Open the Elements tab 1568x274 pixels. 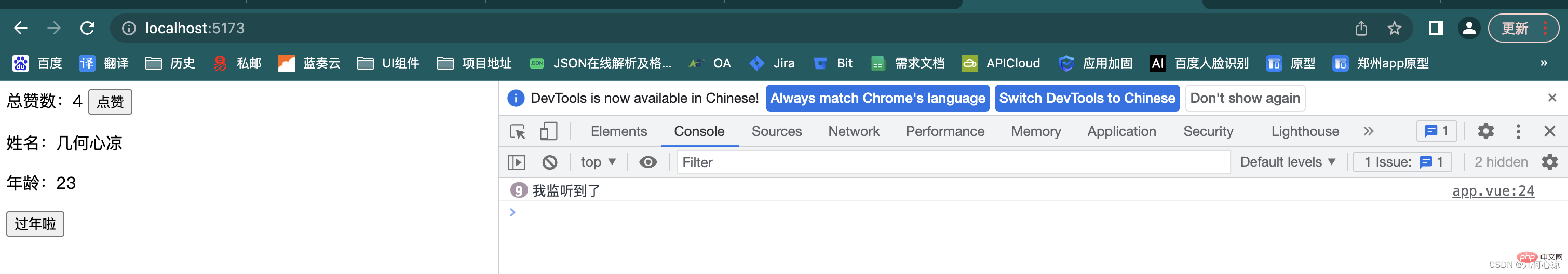(618, 131)
